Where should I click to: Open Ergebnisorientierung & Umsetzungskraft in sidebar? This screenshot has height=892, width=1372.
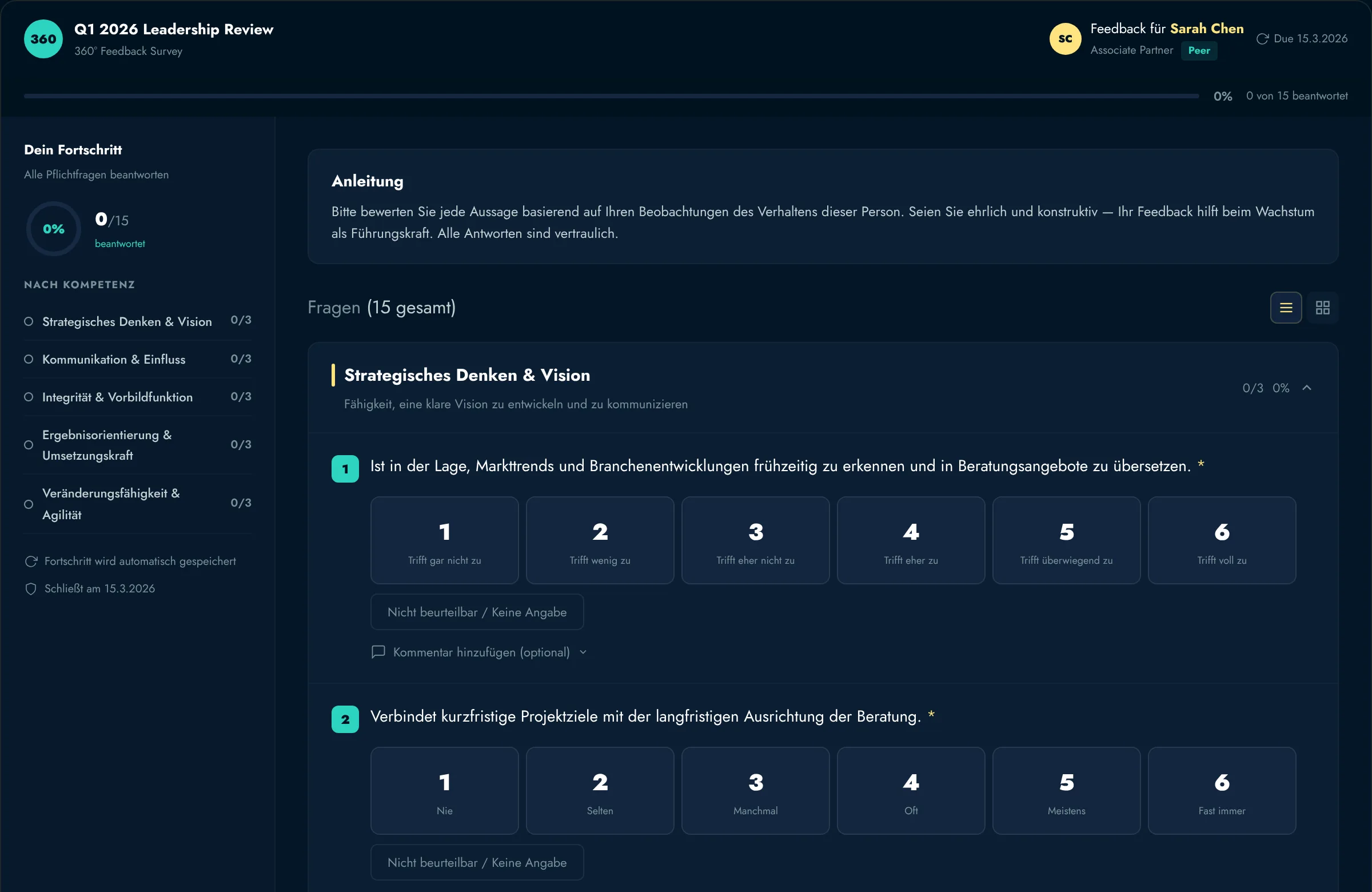[x=138, y=445]
